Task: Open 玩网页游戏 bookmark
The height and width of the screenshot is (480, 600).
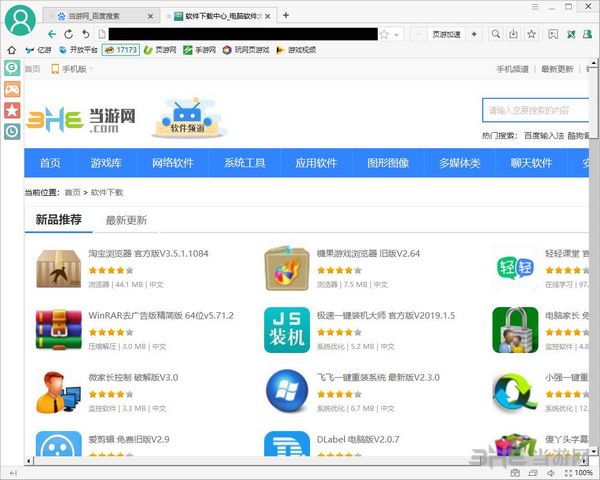Action: [246, 50]
